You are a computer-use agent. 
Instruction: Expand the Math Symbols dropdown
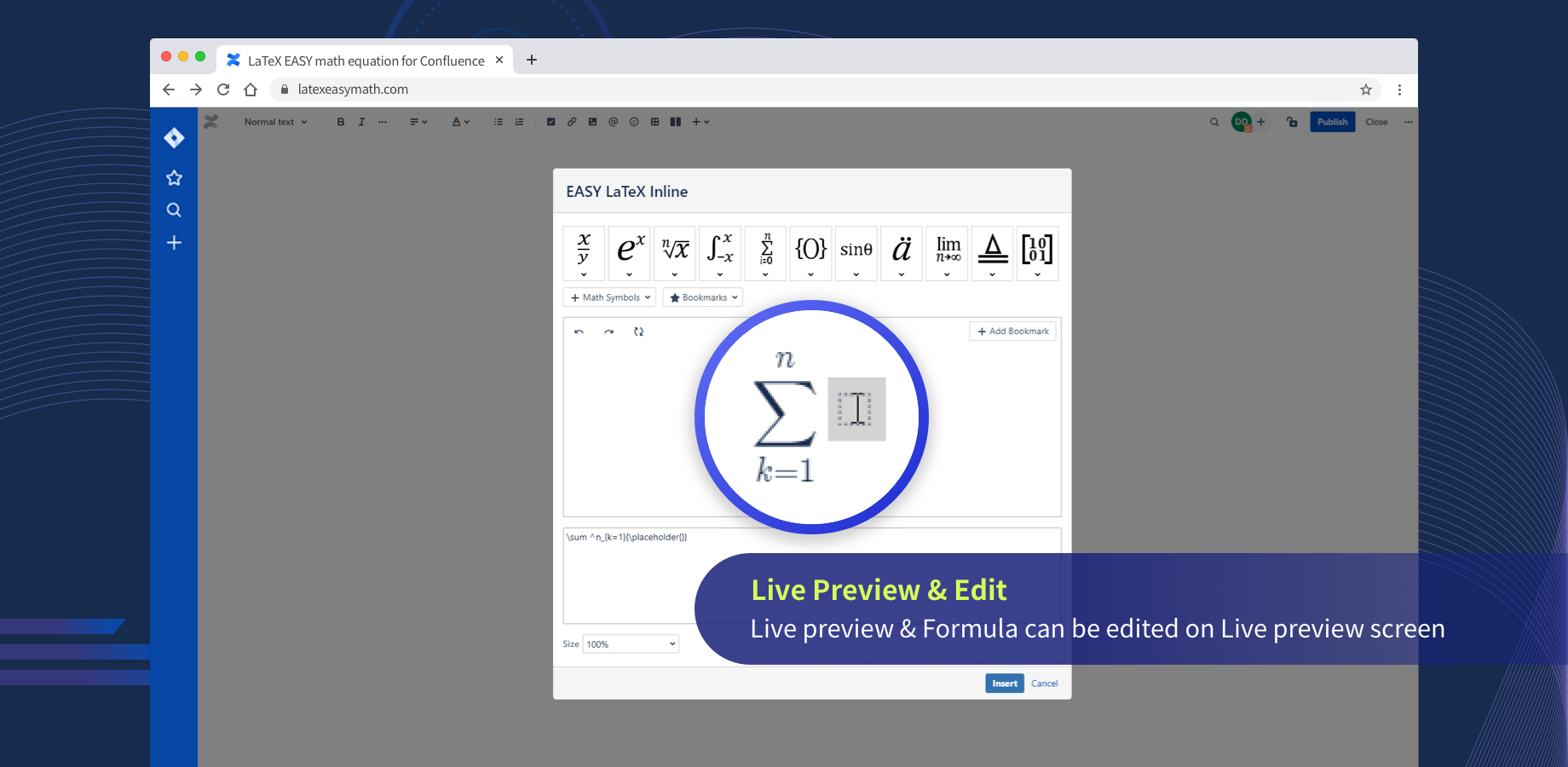[610, 297]
